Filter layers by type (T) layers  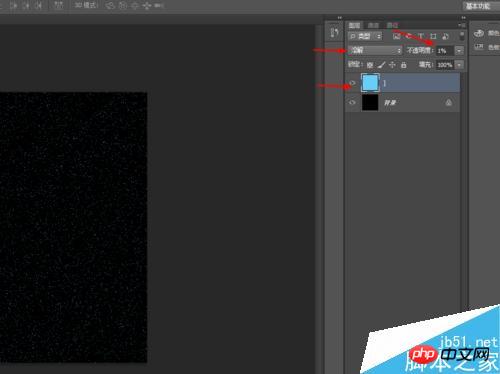click(x=421, y=36)
